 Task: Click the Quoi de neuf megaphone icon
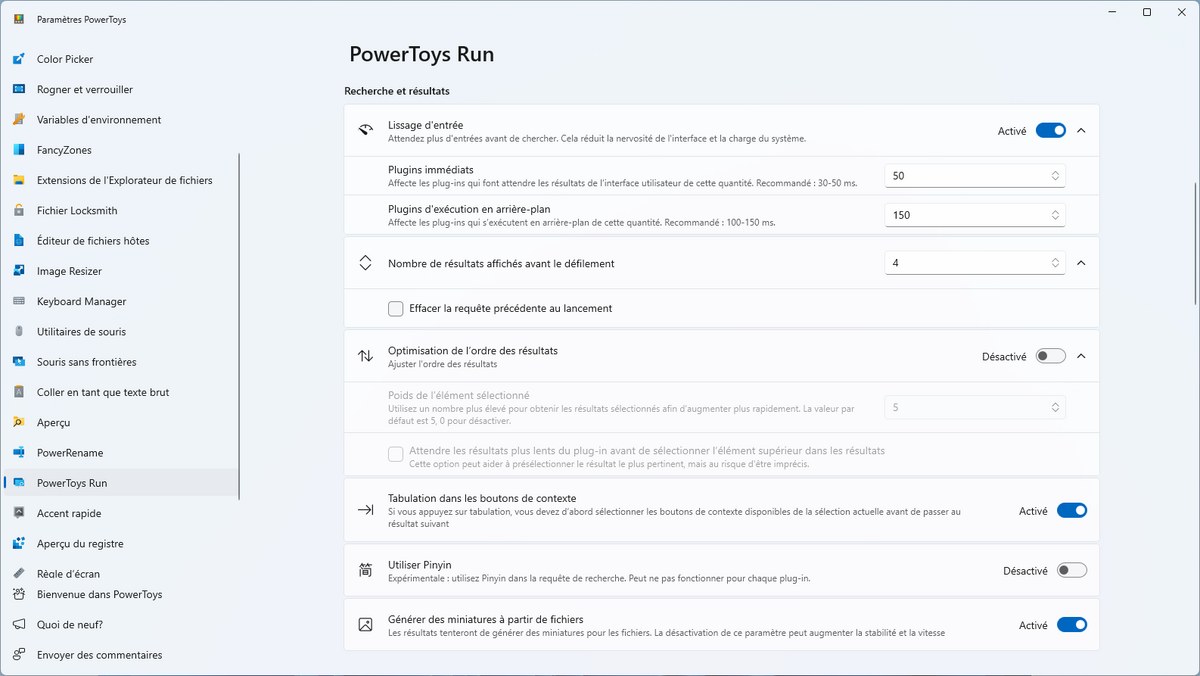[x=18, y=625]
